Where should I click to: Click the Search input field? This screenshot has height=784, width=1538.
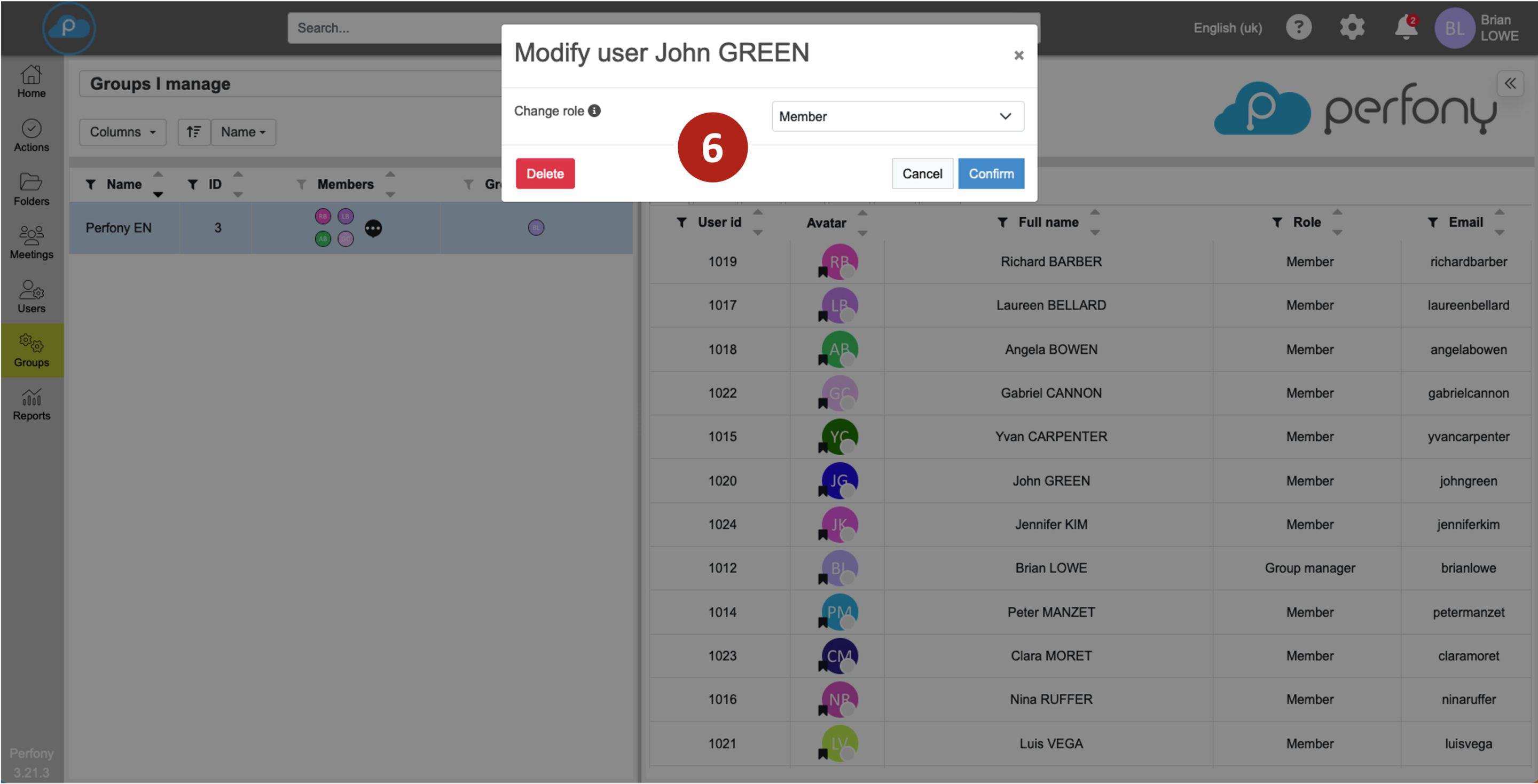[394, 28]
